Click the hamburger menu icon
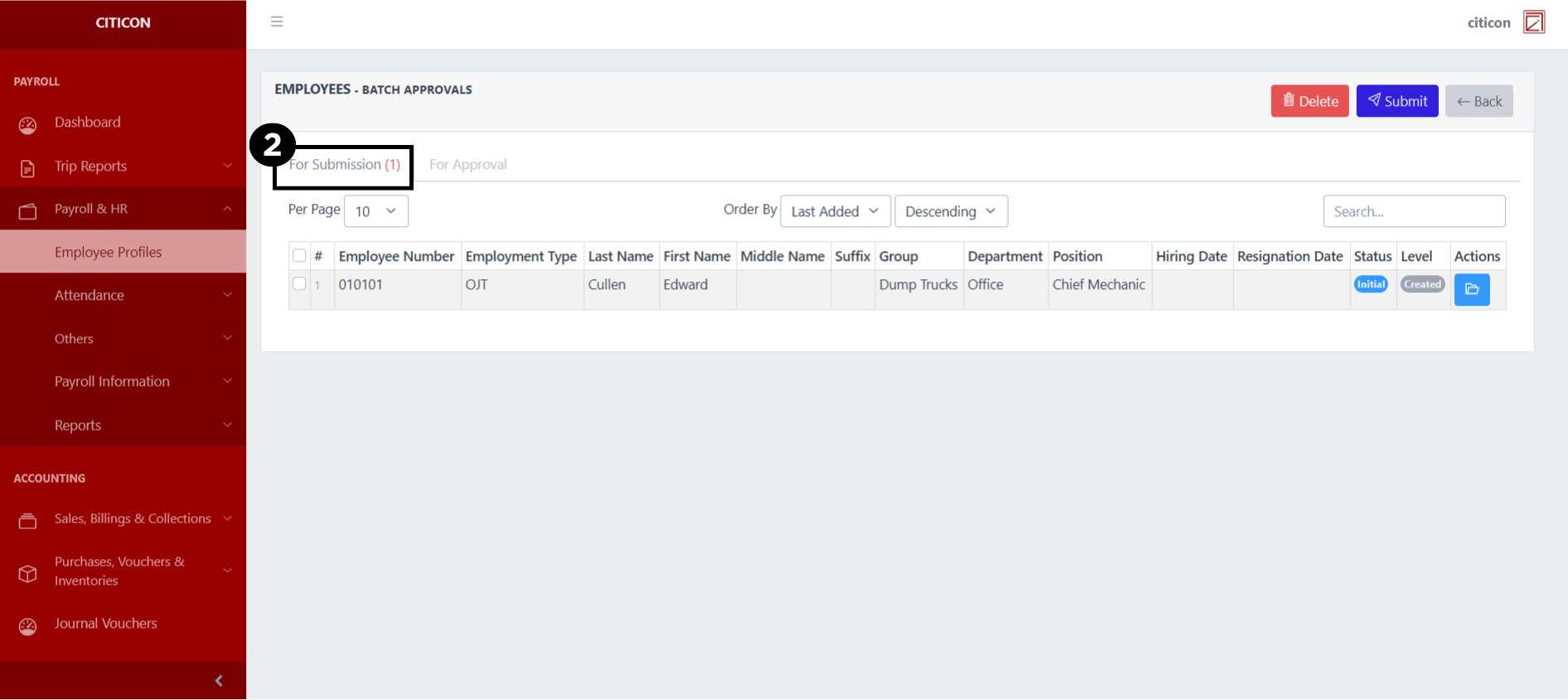 coord(277,22)
